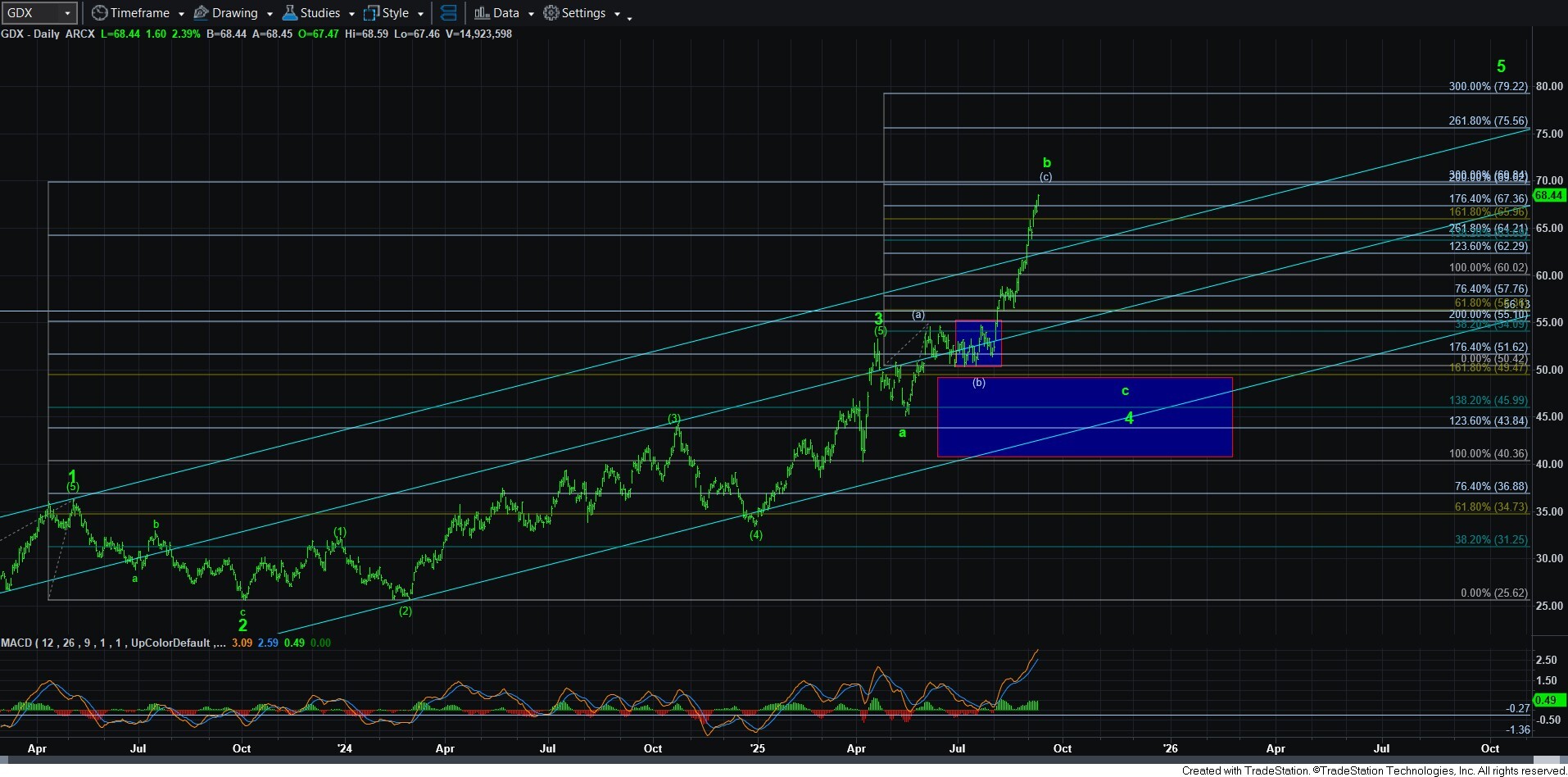This screenshot has width=1568, height=777.
Task: Click the last price 'L=68.44' readout
Action: pos(120,34)
